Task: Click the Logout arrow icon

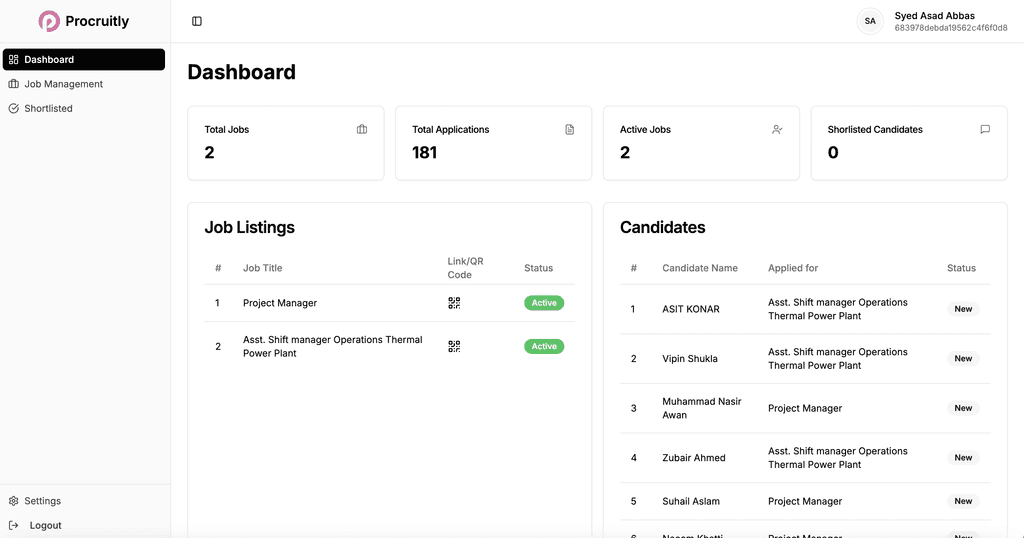Action: (x=14, y=525)
